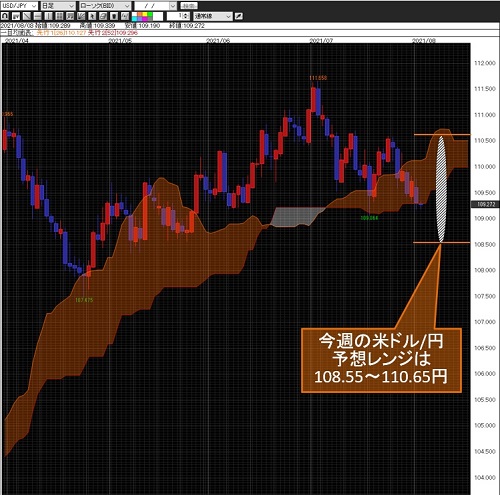The image size is (500, 495).
Task: Select the eraser tool icon
Action: [103, 16]
